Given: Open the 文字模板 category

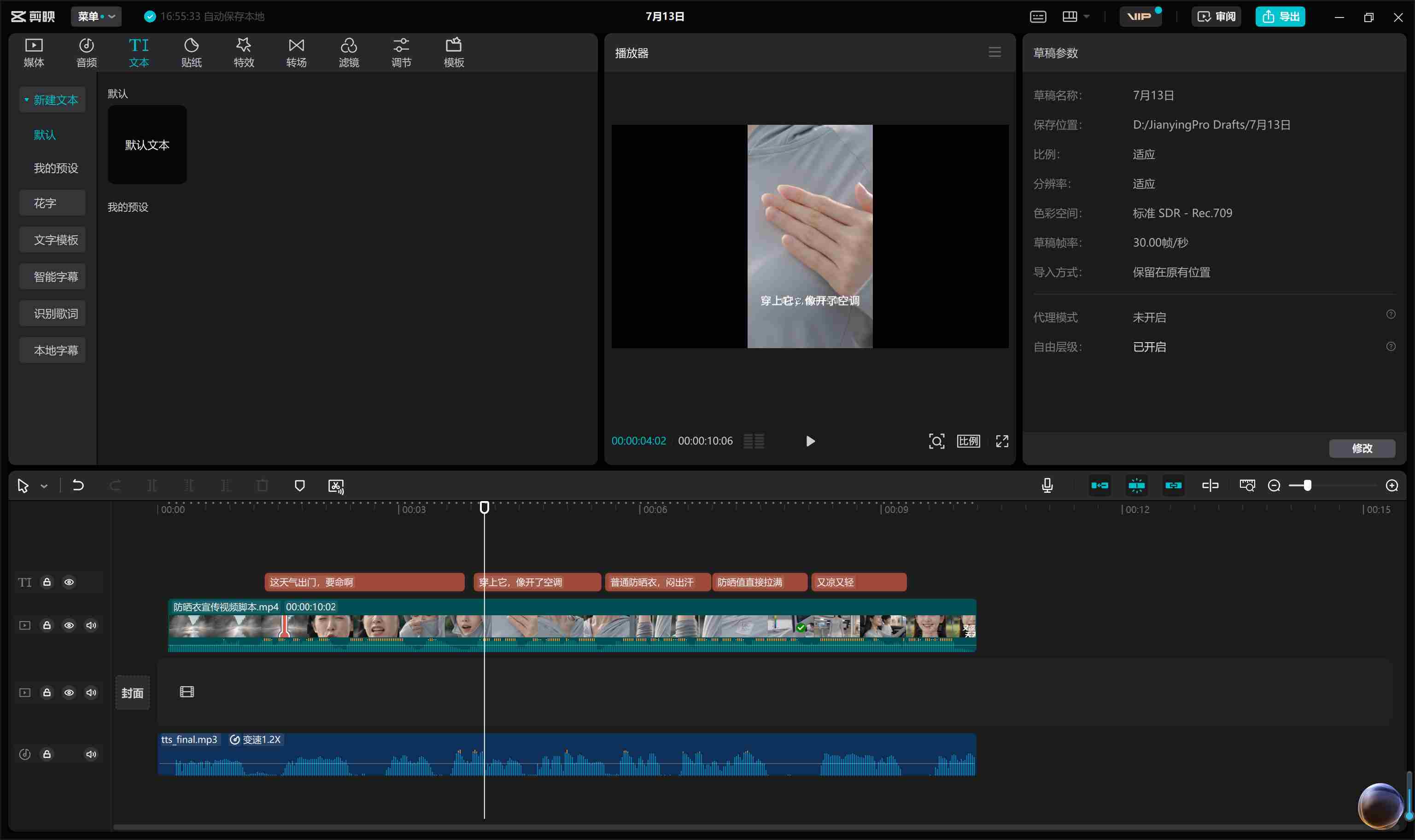Looking at the screenshot, I should (52, 239).
